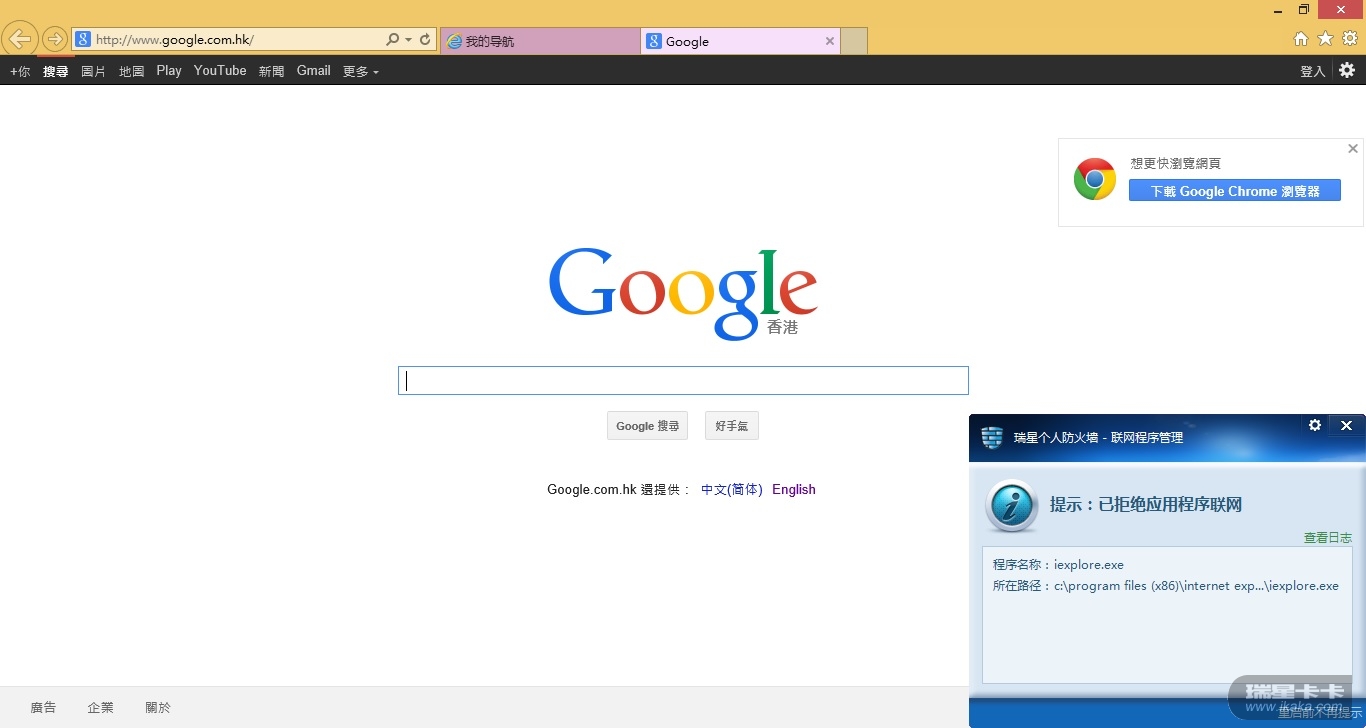Refresh the page with the reload icon
The height and width of the screenshot is (728, 1366).
tap(425, 40)
